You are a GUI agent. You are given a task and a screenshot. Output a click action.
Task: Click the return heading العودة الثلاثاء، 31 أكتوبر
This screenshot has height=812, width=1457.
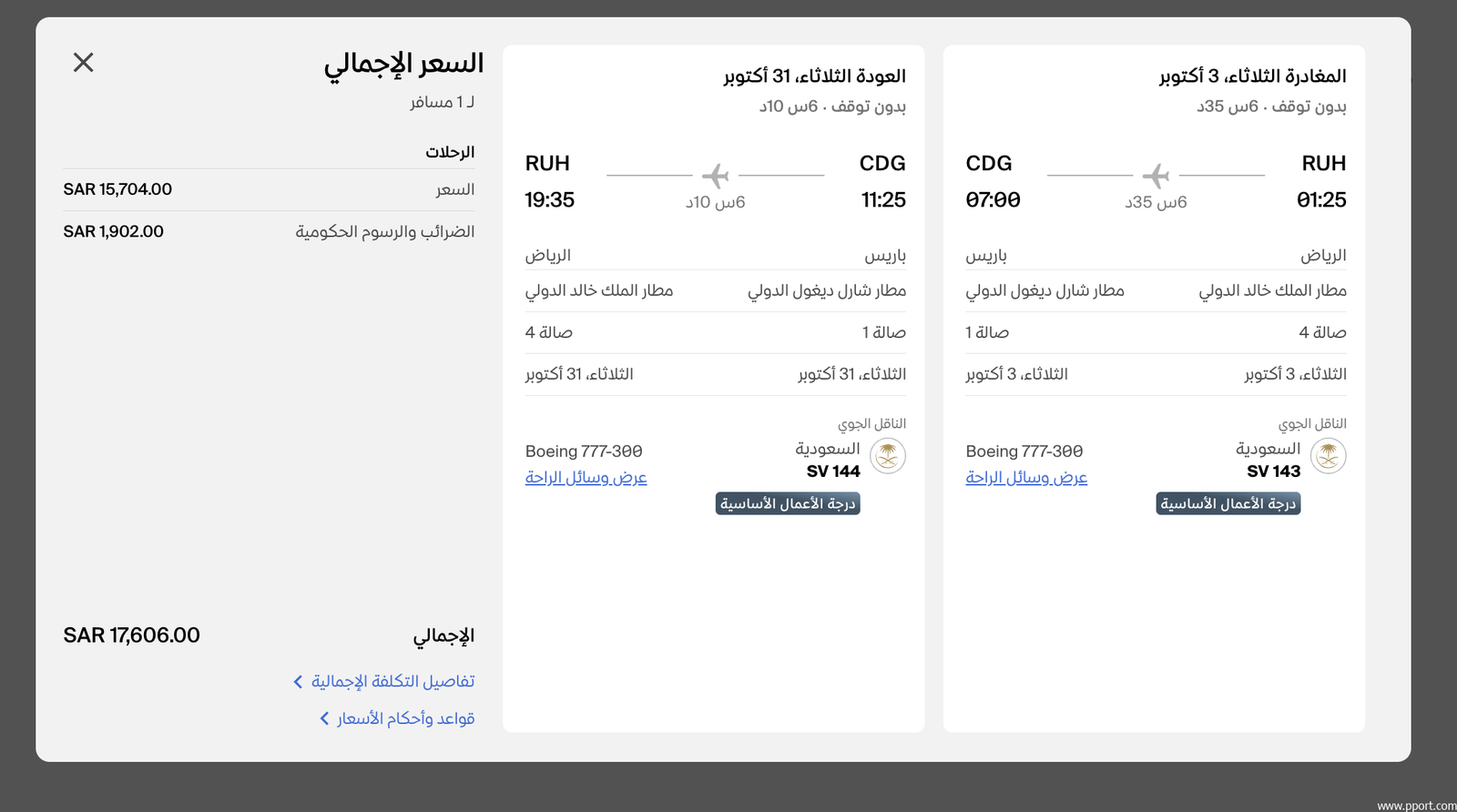[x=814, y=76]
